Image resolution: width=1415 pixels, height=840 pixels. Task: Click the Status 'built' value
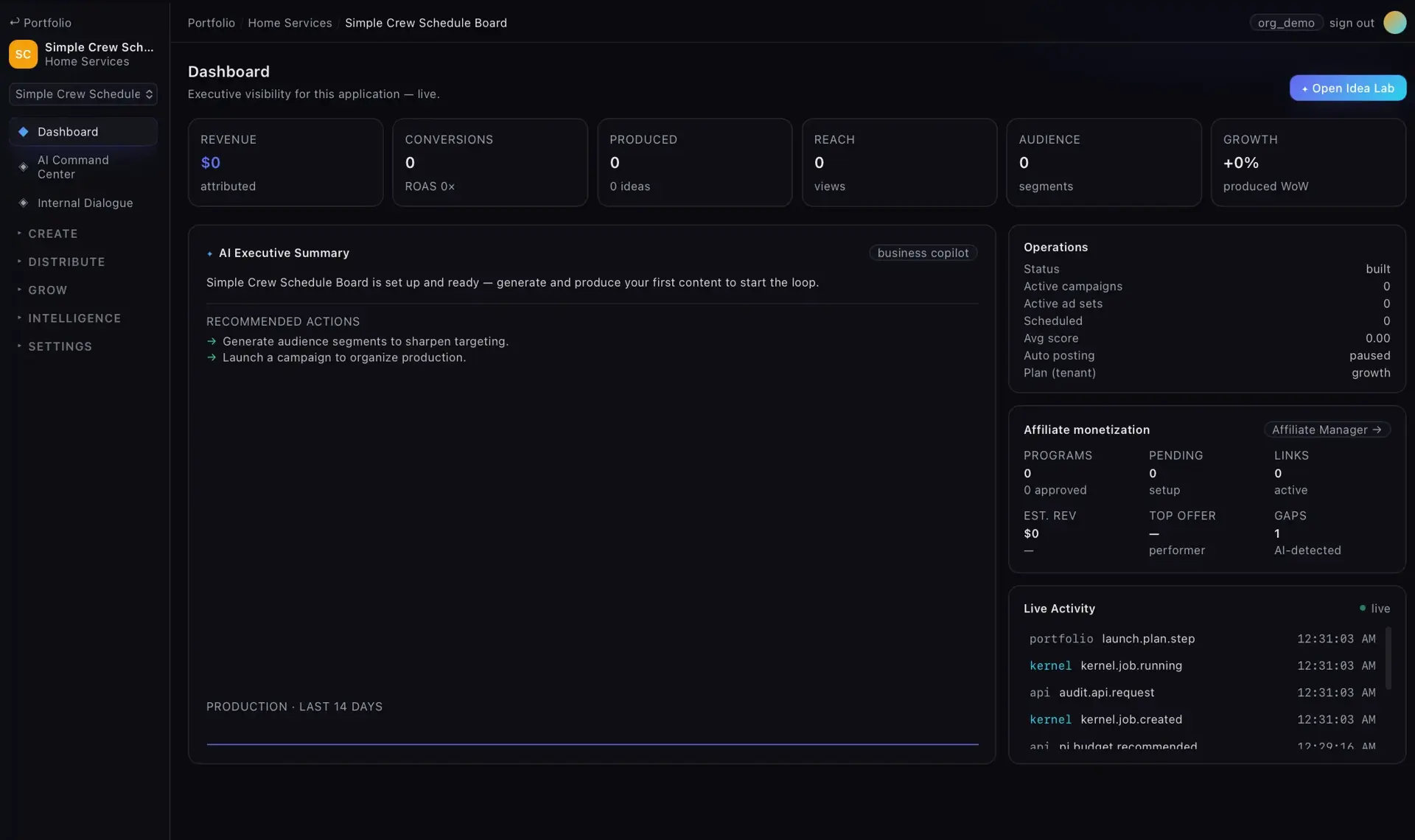coord(1377,269)
